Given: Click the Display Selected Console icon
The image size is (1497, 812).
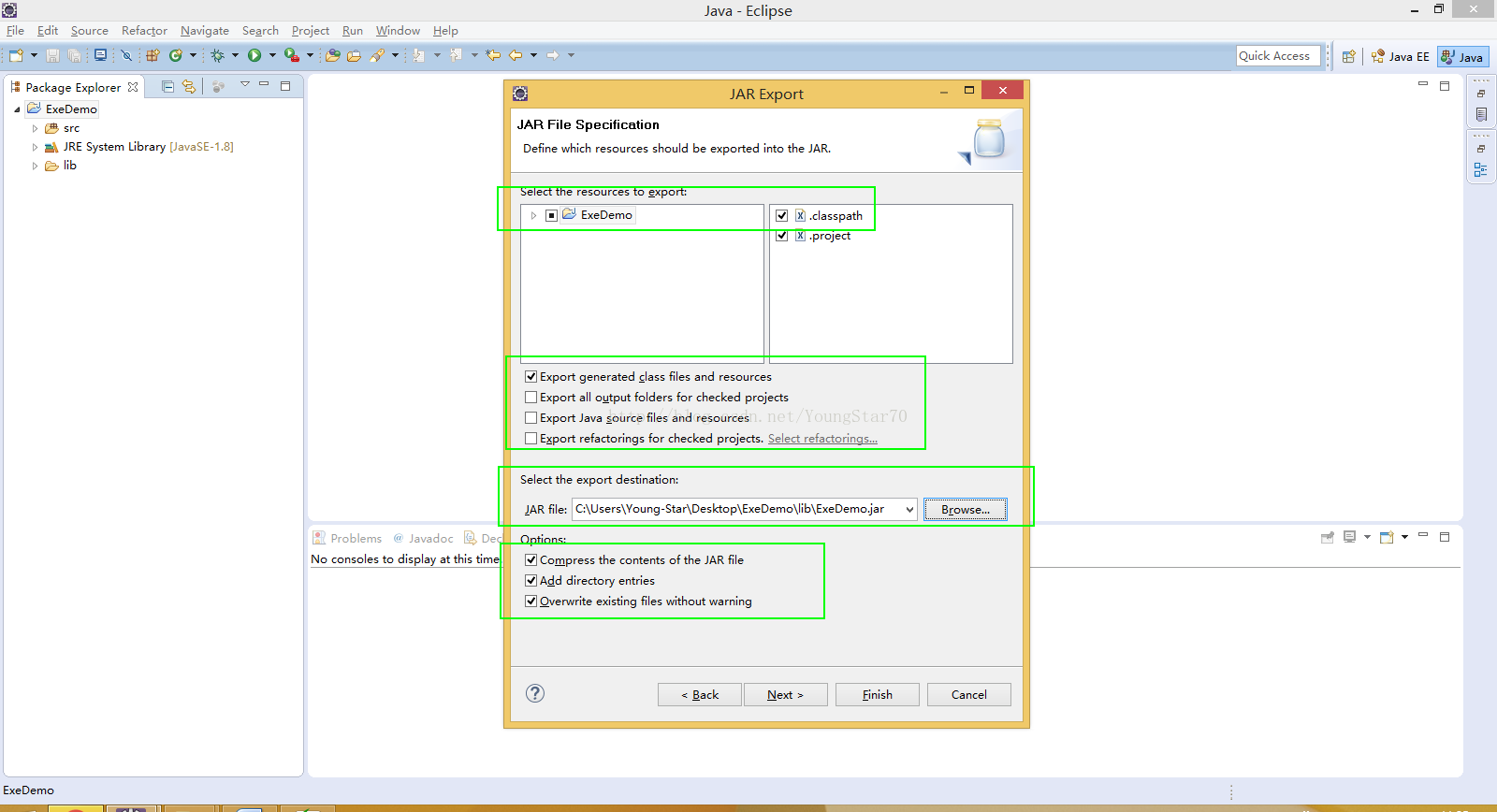Looking at the screenshot, I should pyautogui.click(x=1349, y=537).
